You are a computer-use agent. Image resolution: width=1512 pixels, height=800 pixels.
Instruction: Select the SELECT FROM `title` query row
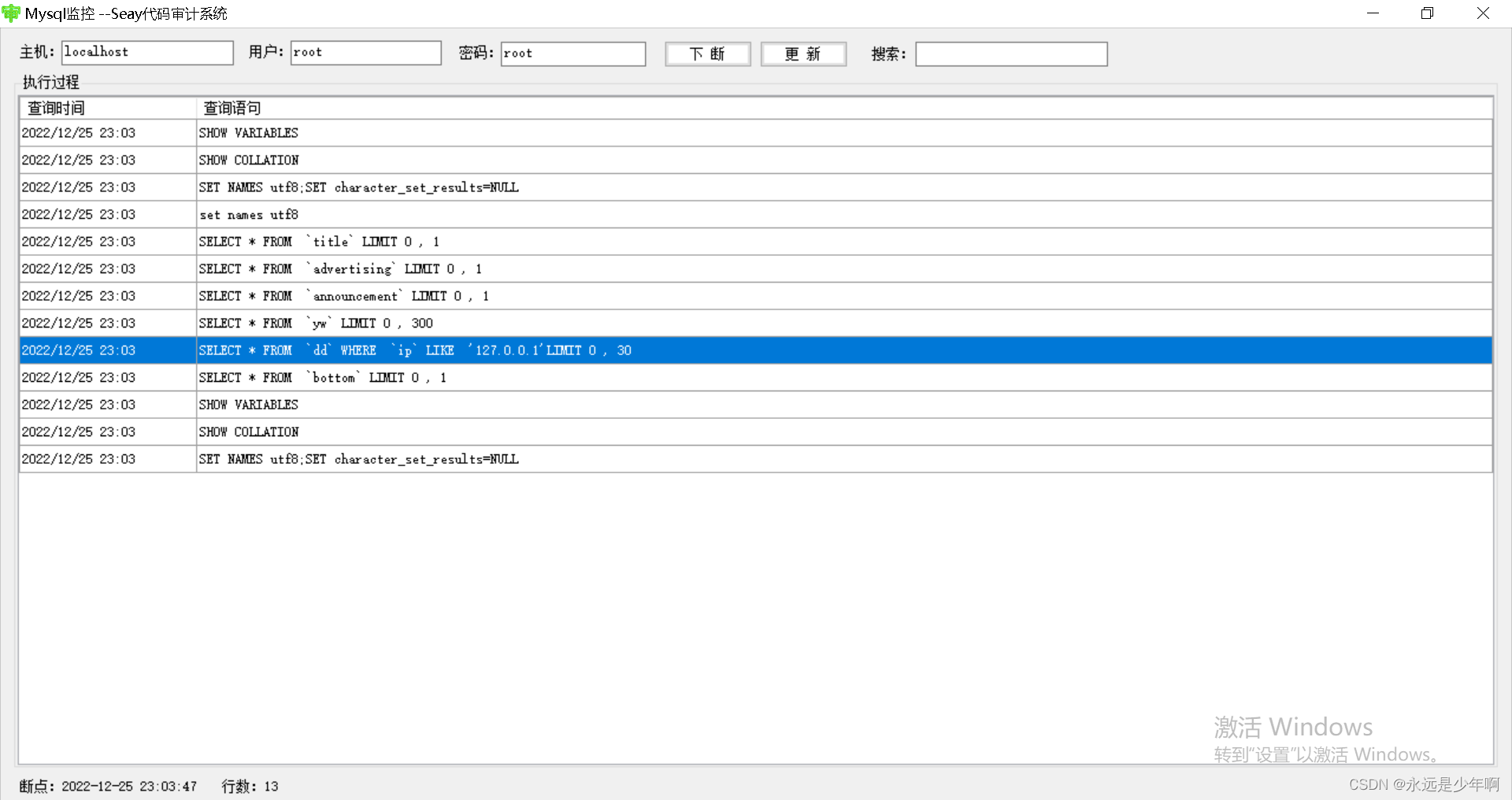tap(756, 242)
